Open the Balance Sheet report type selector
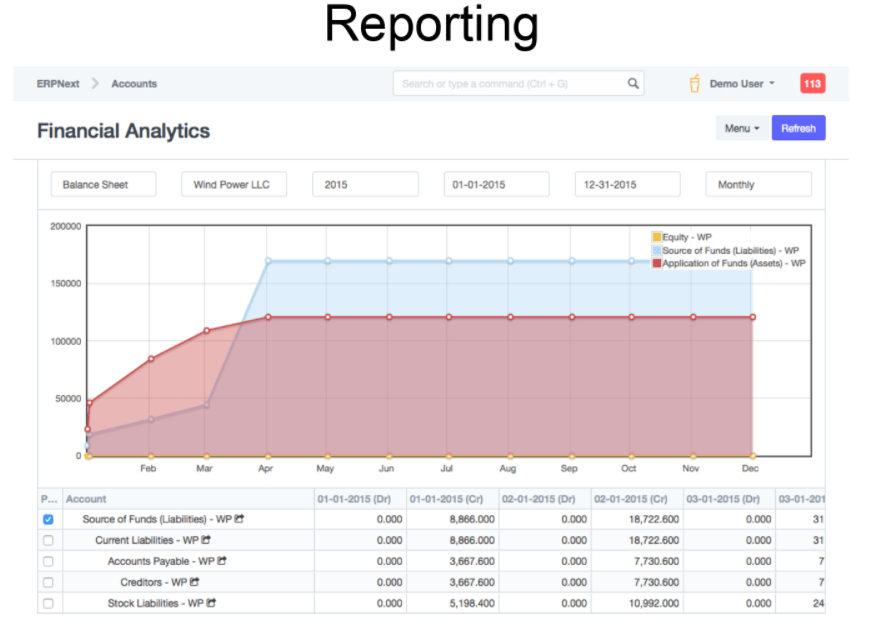872x625 pixels. pos(103,185)
